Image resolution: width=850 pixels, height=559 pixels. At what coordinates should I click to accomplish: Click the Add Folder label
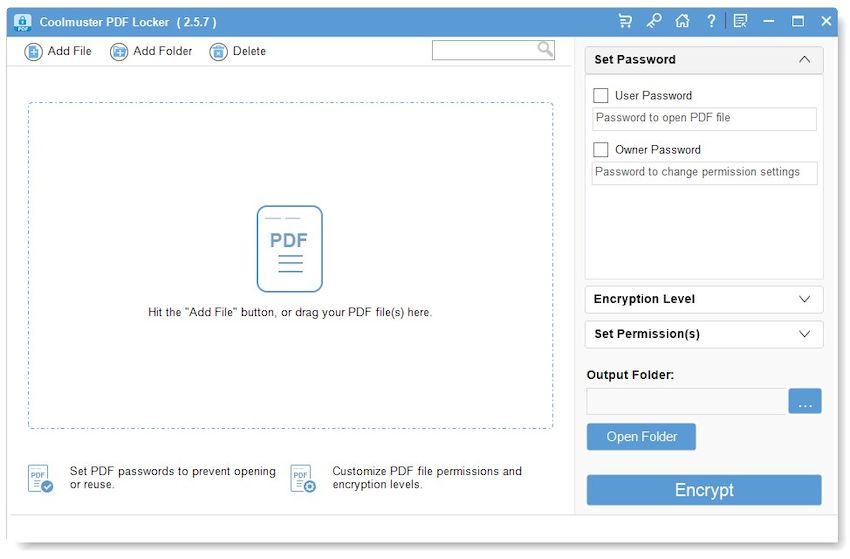coord(163,51)
